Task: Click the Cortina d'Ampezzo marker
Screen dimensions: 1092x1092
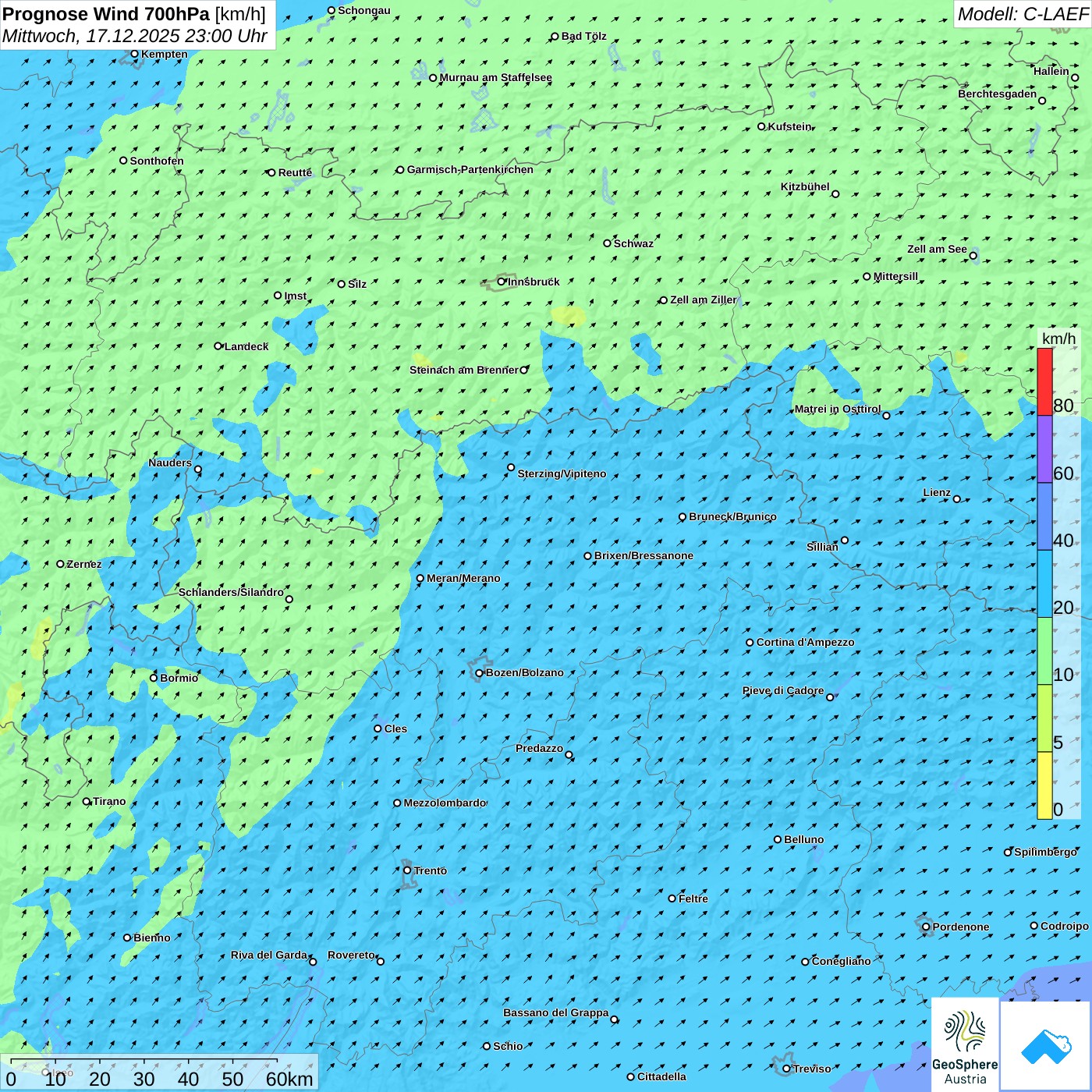Action: click(750, 643)
